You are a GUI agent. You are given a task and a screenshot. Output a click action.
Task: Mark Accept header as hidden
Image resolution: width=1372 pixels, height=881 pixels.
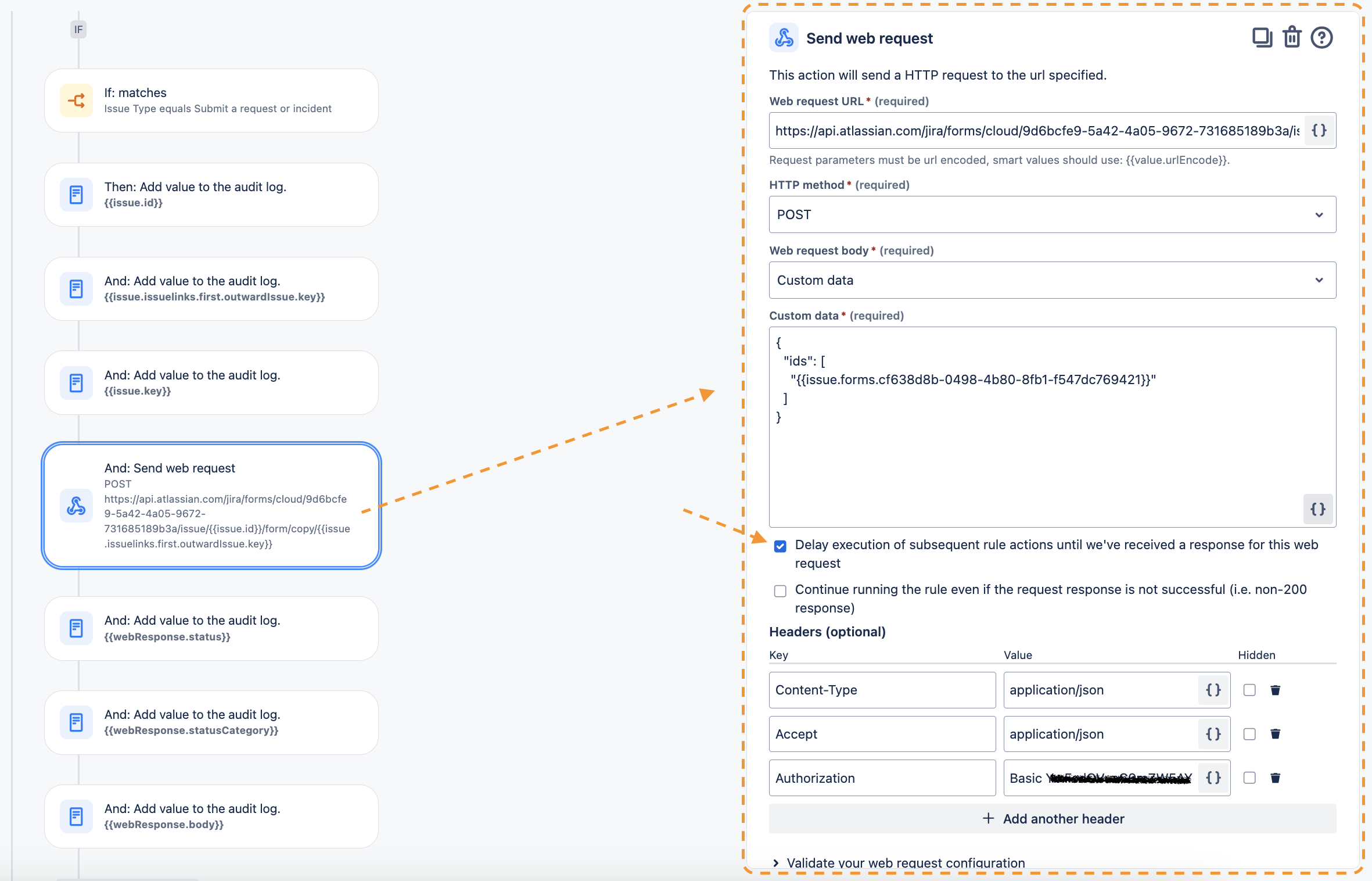(1249, 734)
